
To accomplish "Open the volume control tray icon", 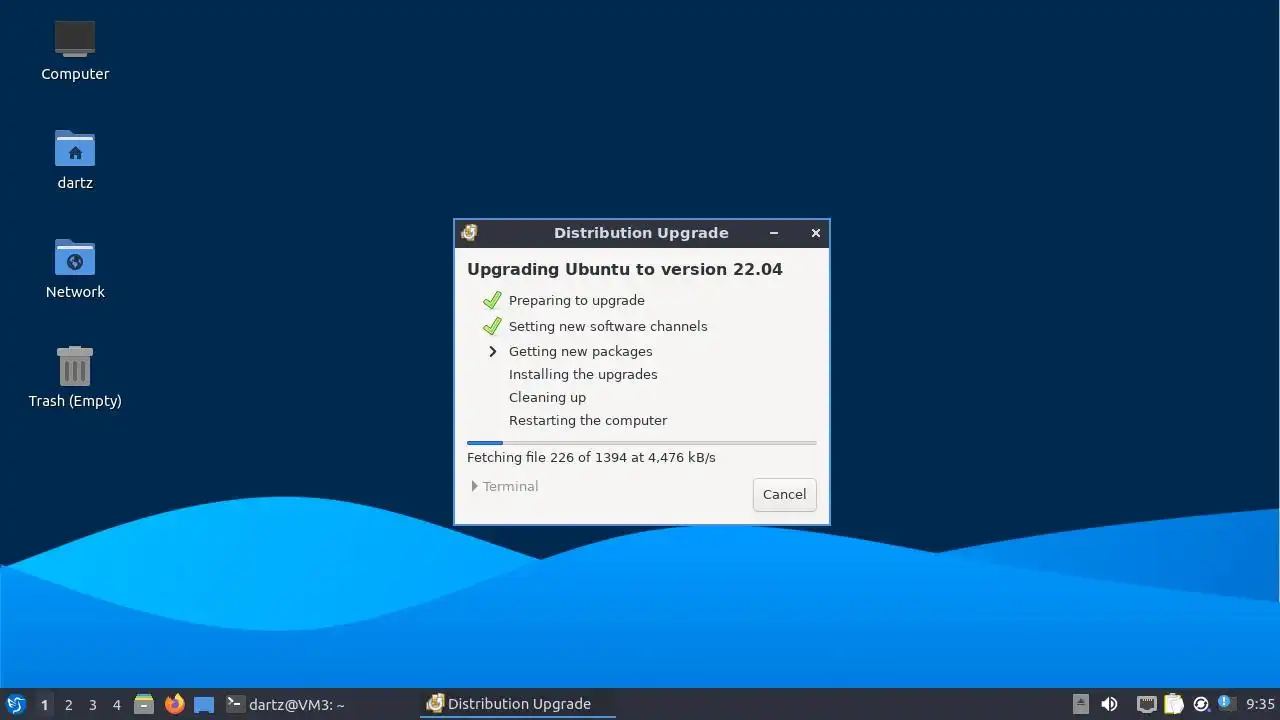I will [1109, 704].
